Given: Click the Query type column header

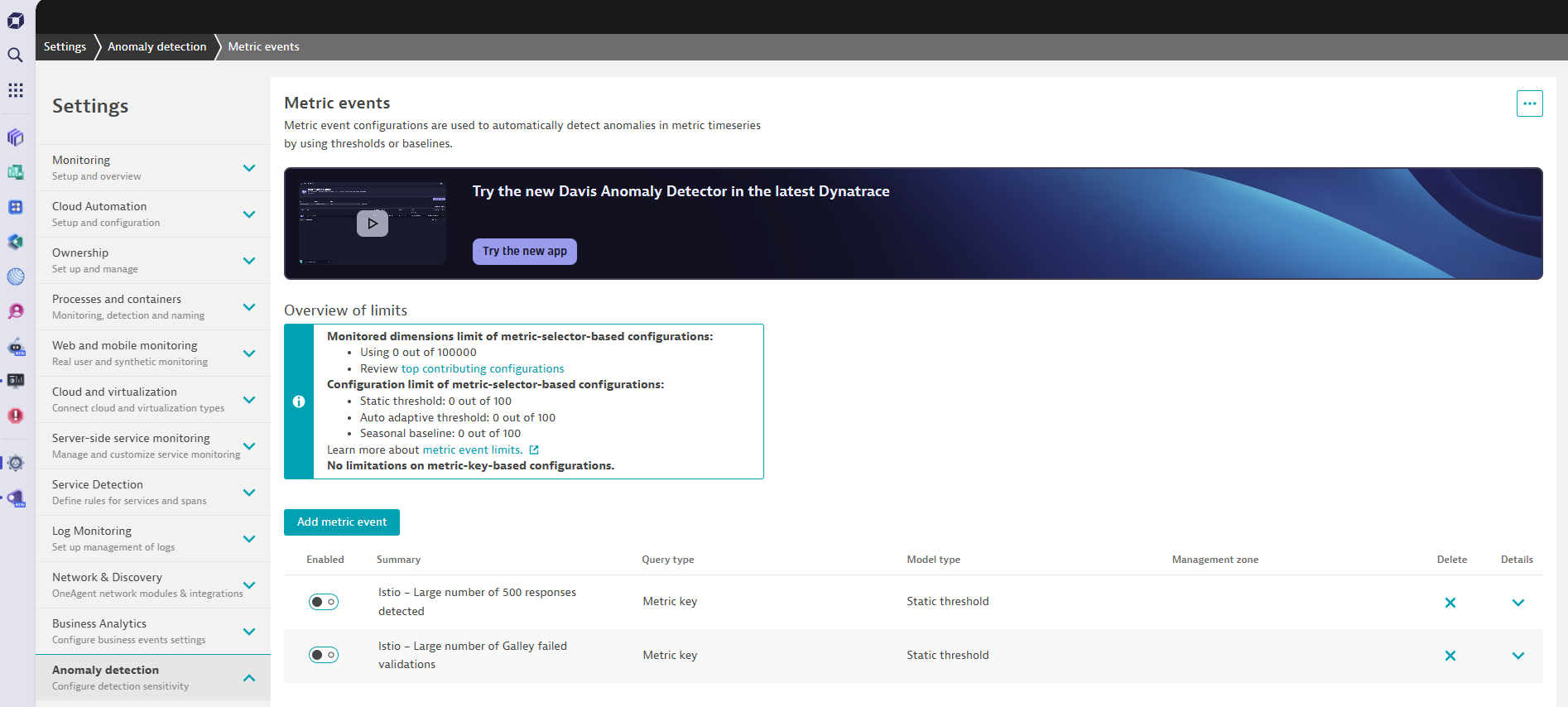Looking at the screenshot, I should click(668, 560).
